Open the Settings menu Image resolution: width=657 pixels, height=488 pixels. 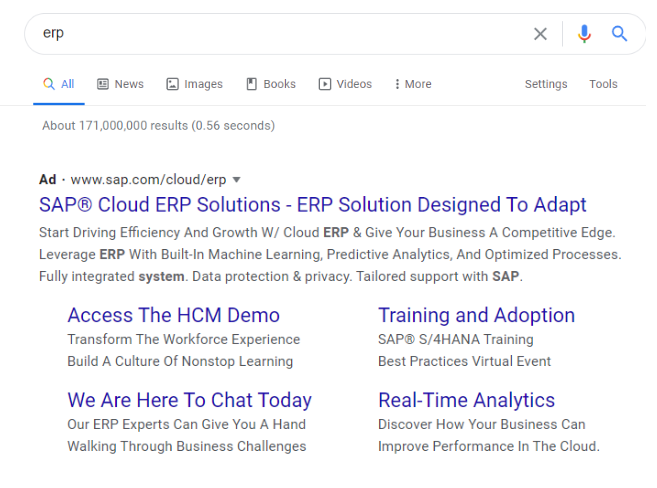(x=546, y=84)
